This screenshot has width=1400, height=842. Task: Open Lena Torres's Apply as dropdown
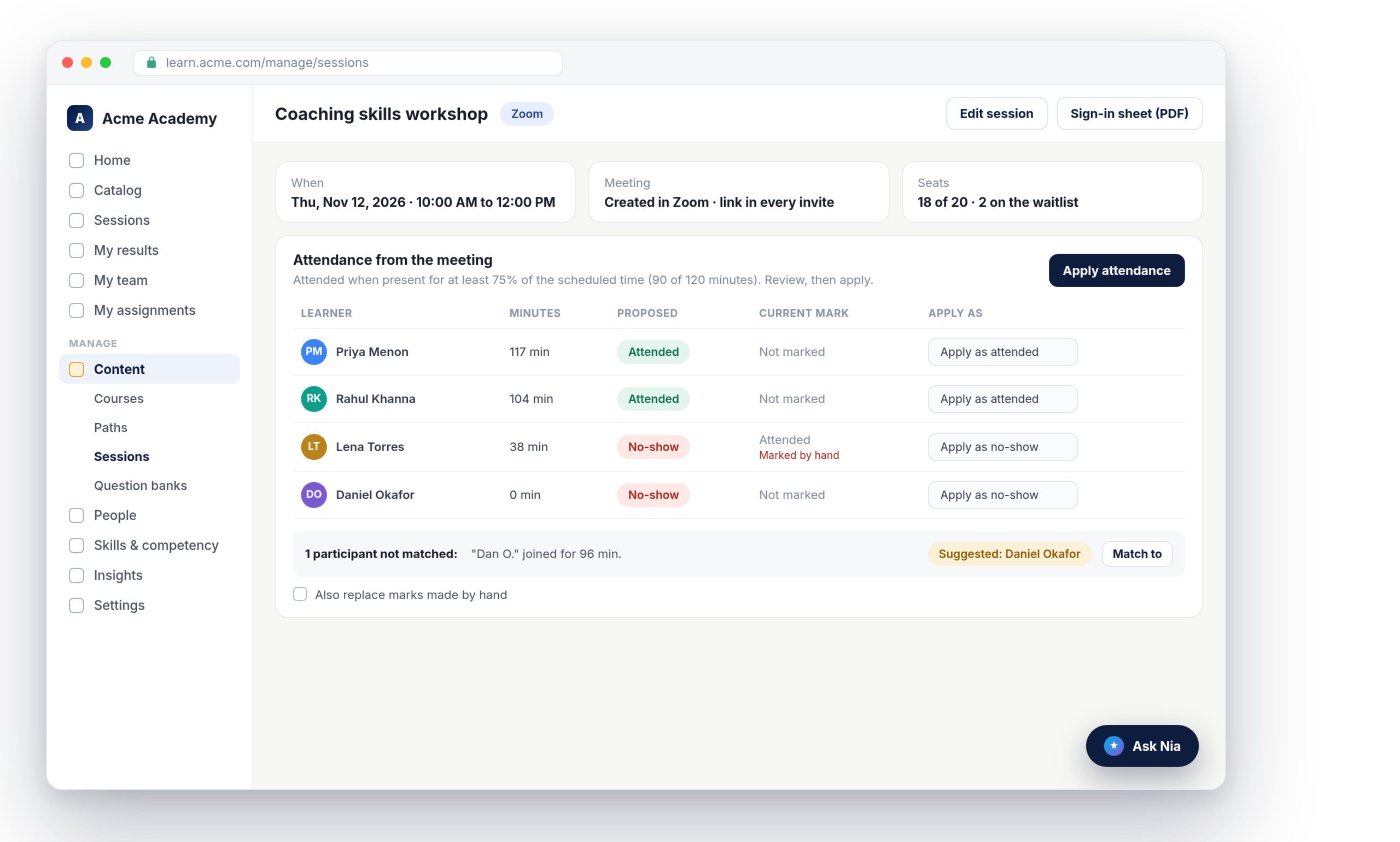[x=1002, y=447]
